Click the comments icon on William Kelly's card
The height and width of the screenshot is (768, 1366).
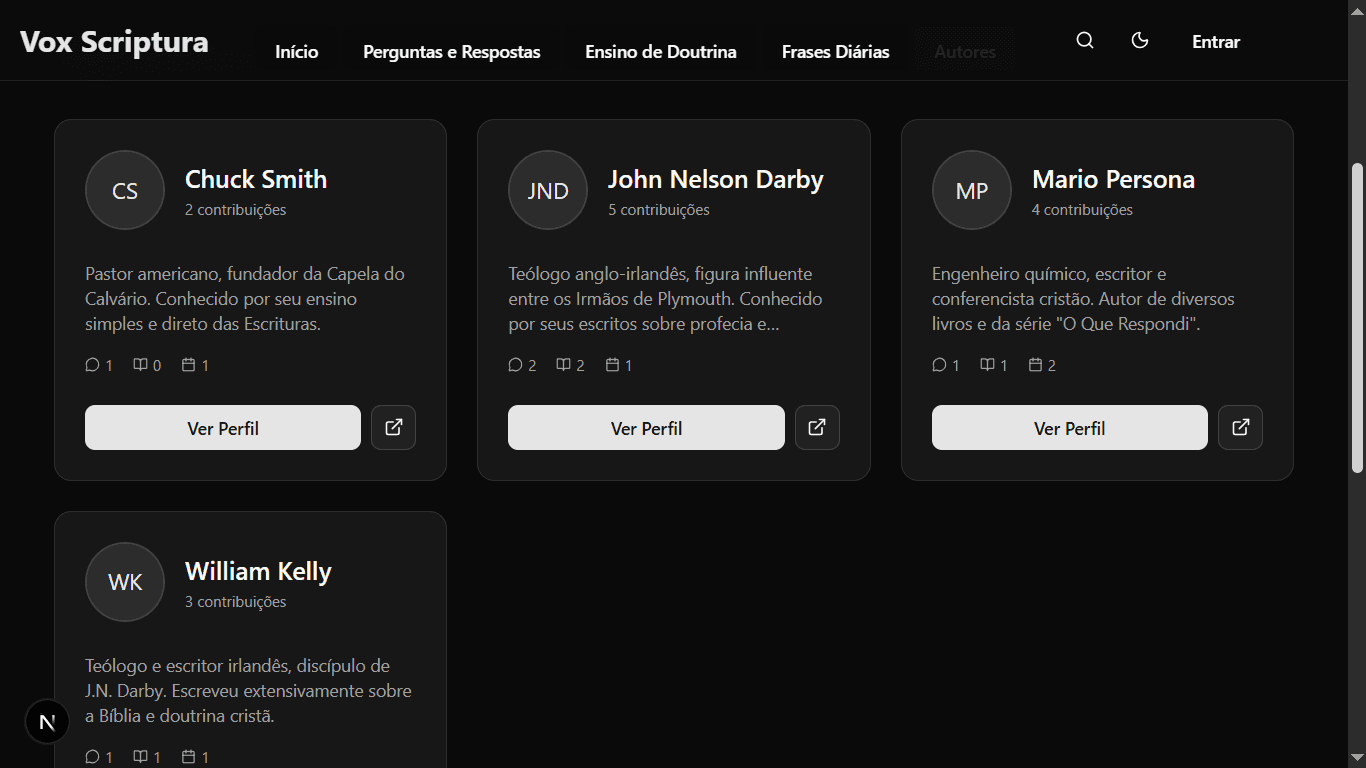90,757
